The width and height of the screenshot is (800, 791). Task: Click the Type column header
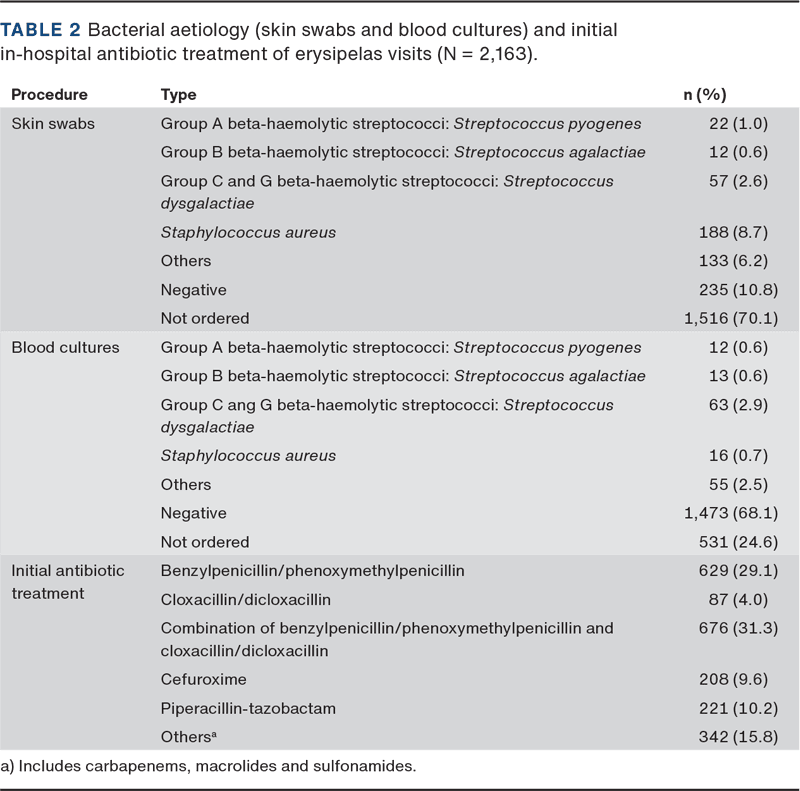click(178, 95)
